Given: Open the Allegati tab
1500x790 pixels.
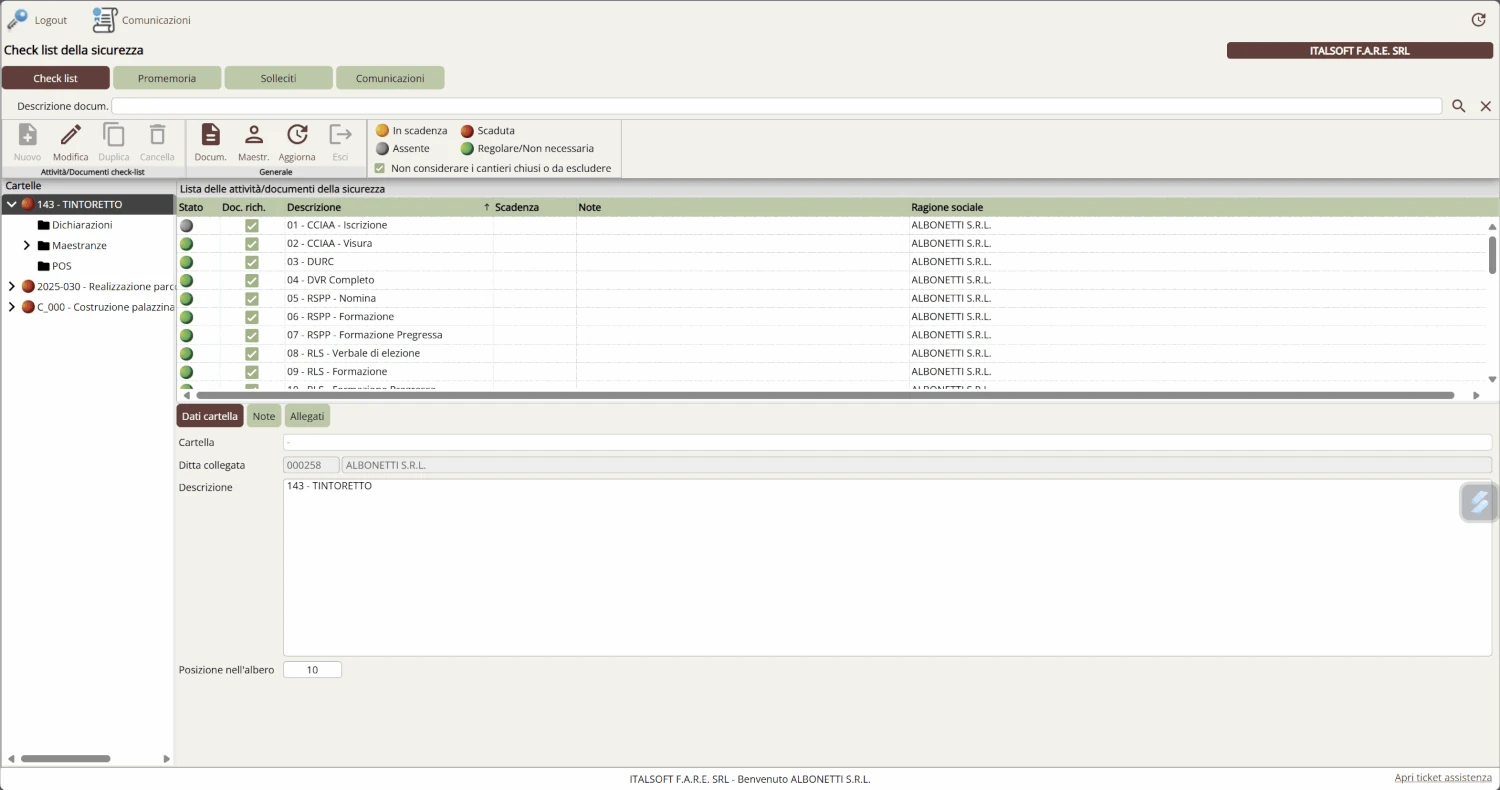Looking at the screenshot, I should click(x=307, y=416).
